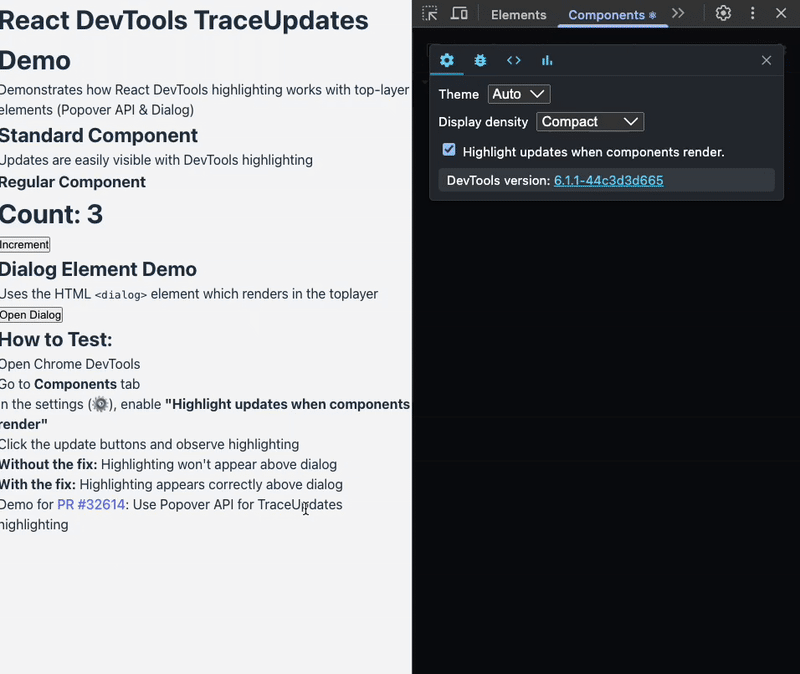Uncheck Highlight updates when components render
Image resolution: width=800 pixels, height=674 pixels.
[x=449, y=150]
